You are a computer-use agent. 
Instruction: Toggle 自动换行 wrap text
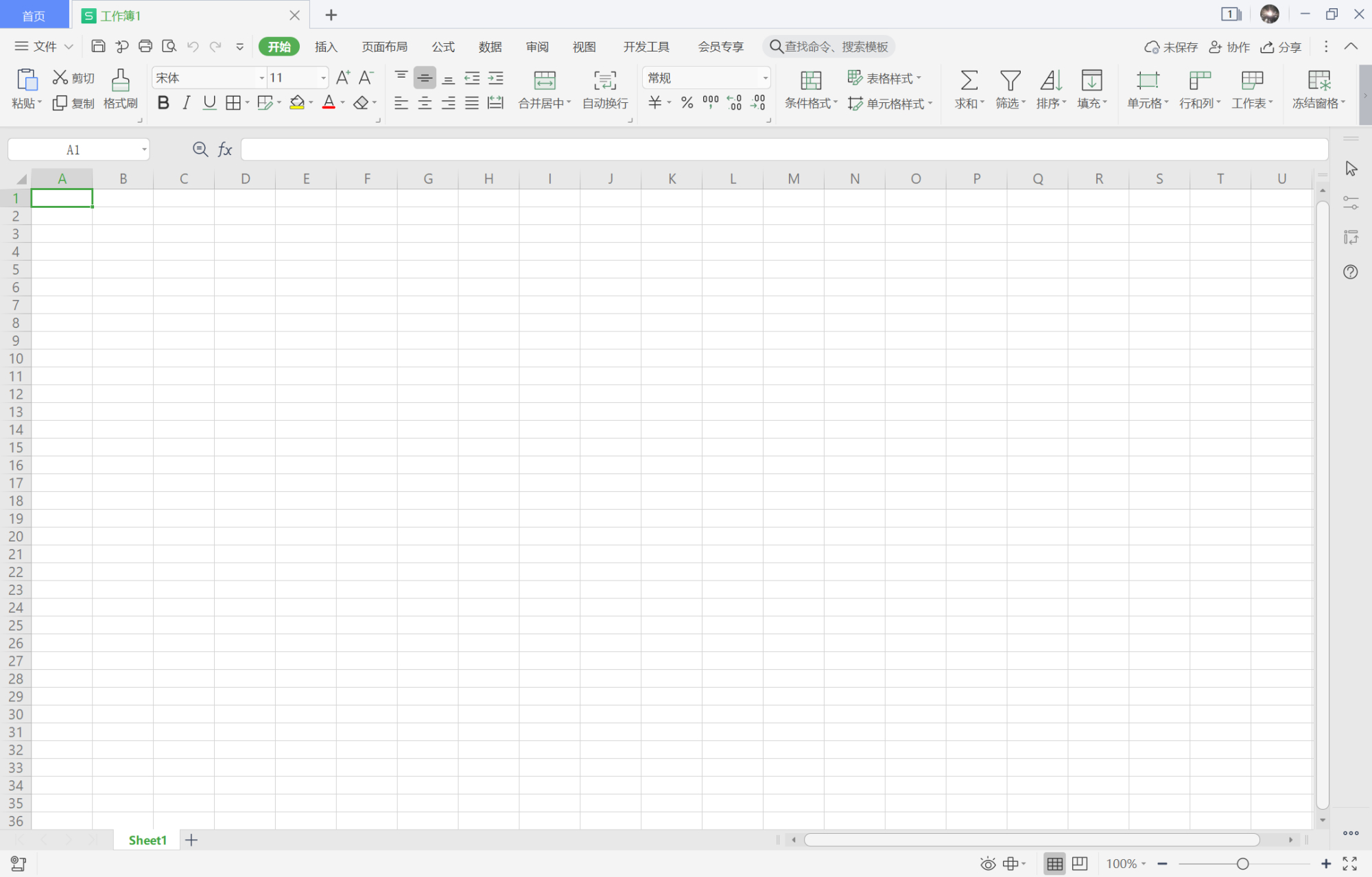(604, 89)
